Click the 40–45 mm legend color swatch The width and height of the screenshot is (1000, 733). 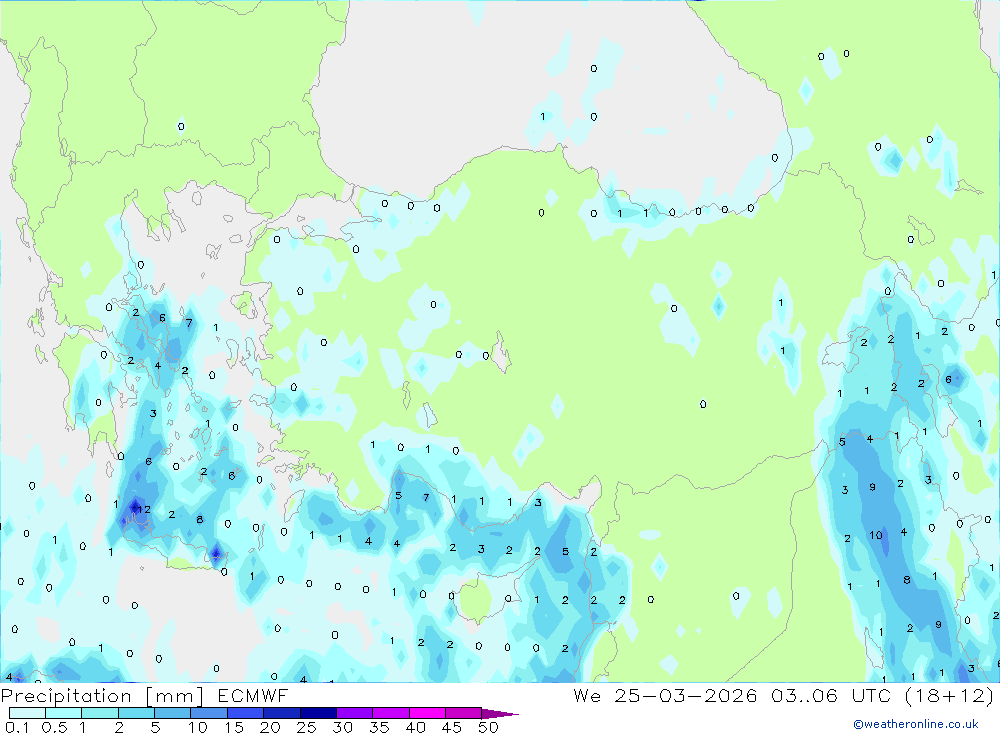pyautogui.click(x=427, y=713)
